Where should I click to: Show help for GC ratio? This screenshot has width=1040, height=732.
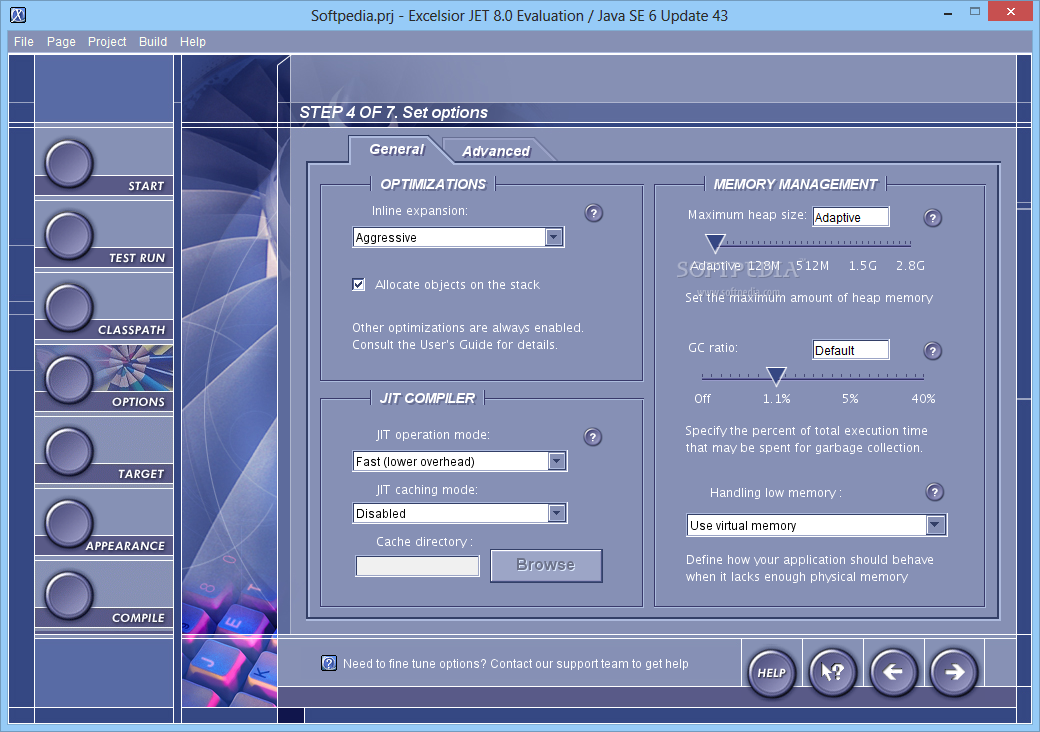[933, 351]
